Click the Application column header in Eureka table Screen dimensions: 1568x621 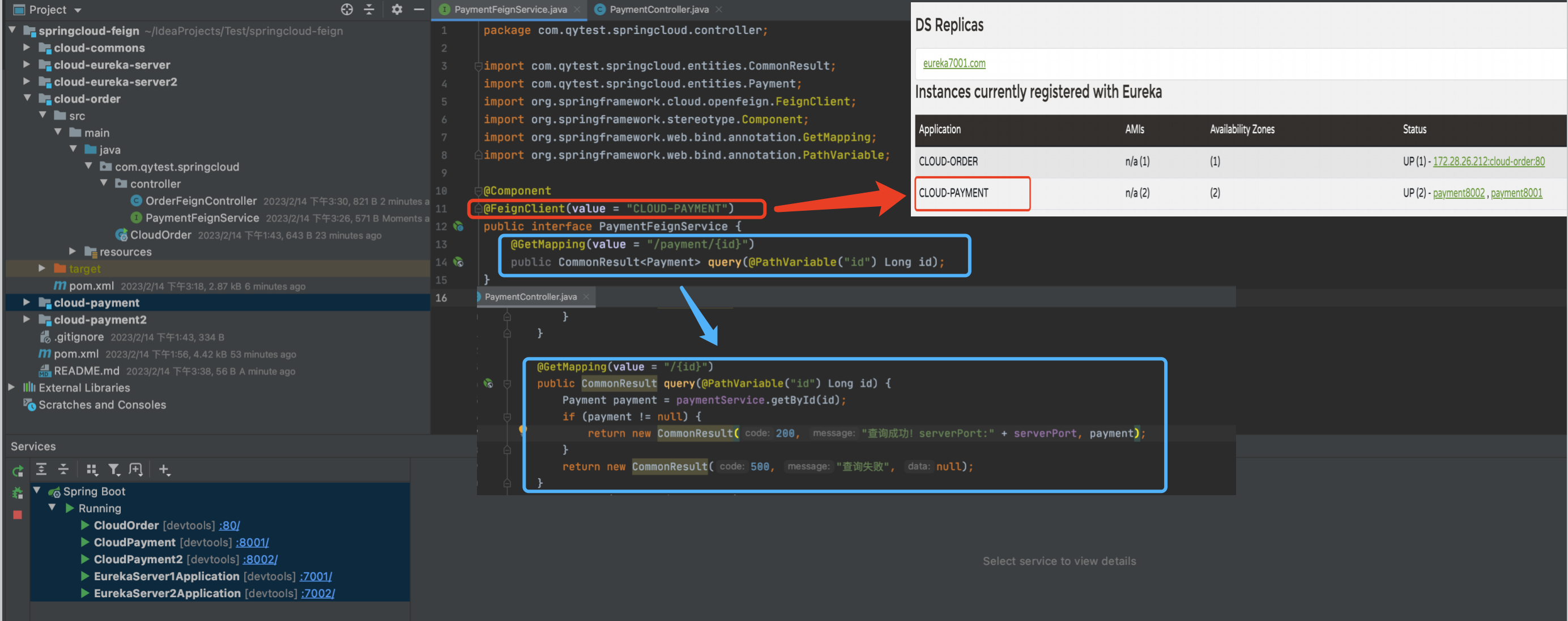point(940,129)
